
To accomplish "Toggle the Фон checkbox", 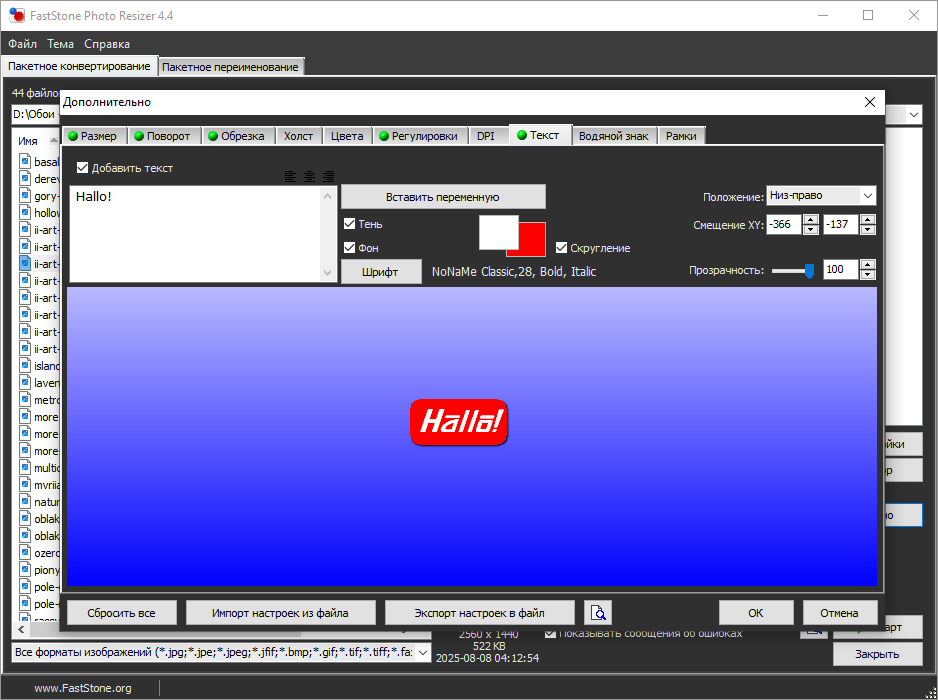I will click(x=349, y=248).
